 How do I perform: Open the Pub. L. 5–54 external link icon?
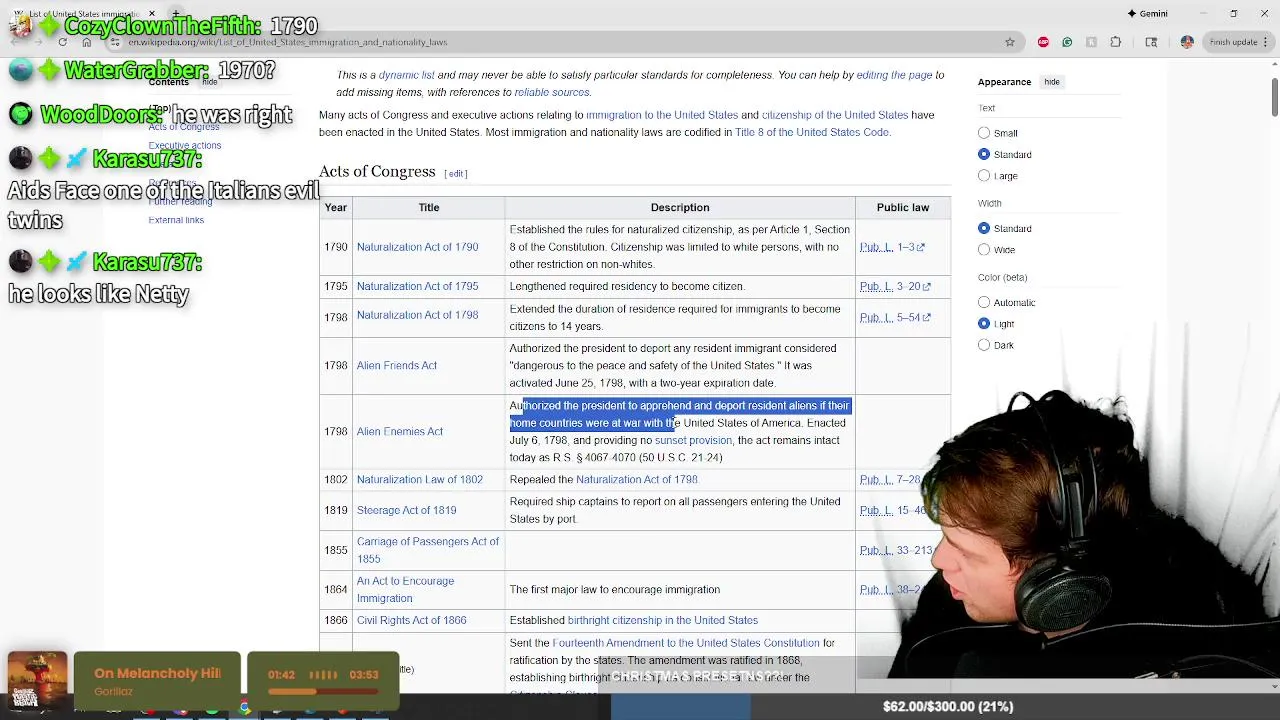point(927,318)
